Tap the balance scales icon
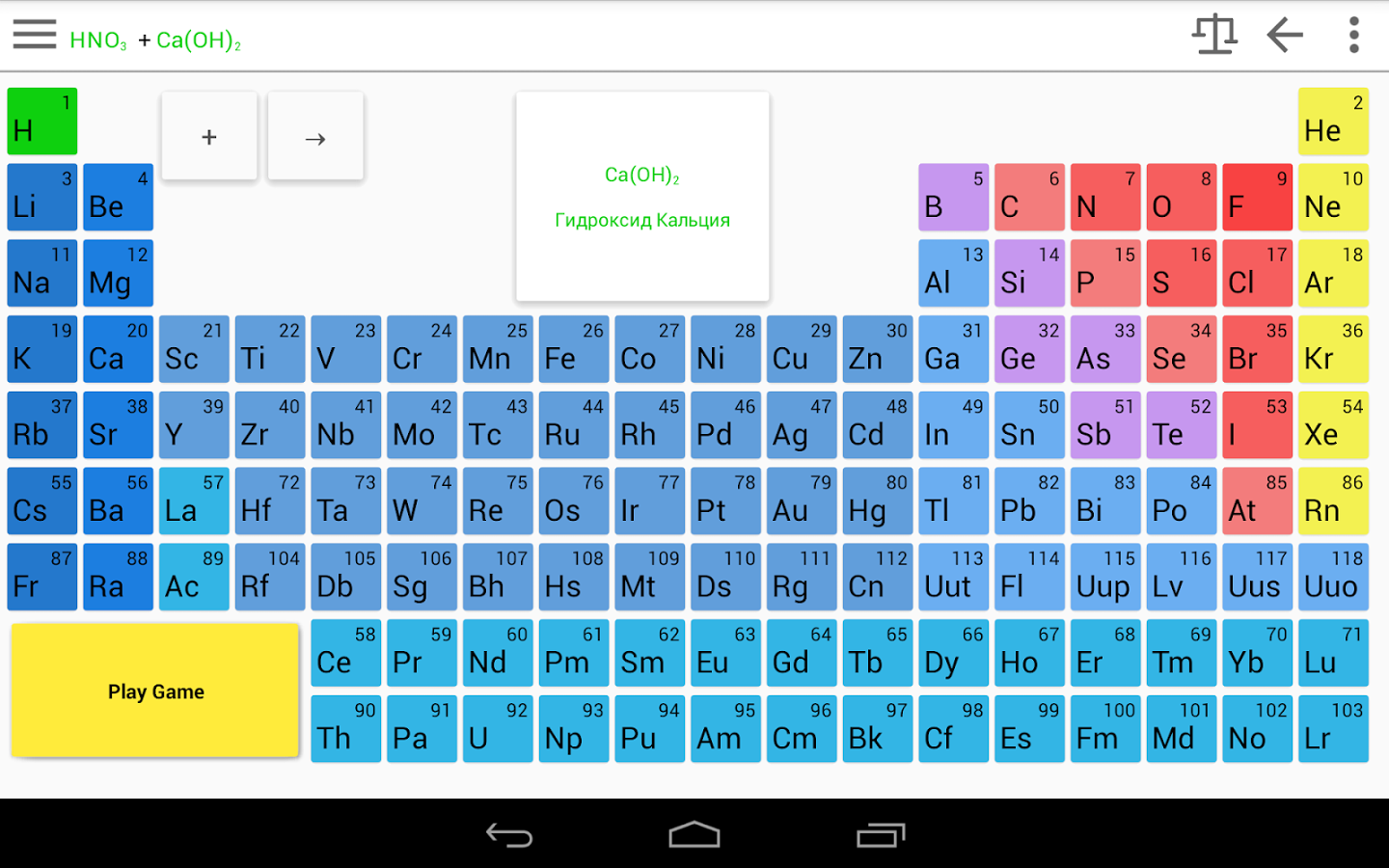Image resolution: width=1389 pixels, height=868 pixels. (1214, 35)
